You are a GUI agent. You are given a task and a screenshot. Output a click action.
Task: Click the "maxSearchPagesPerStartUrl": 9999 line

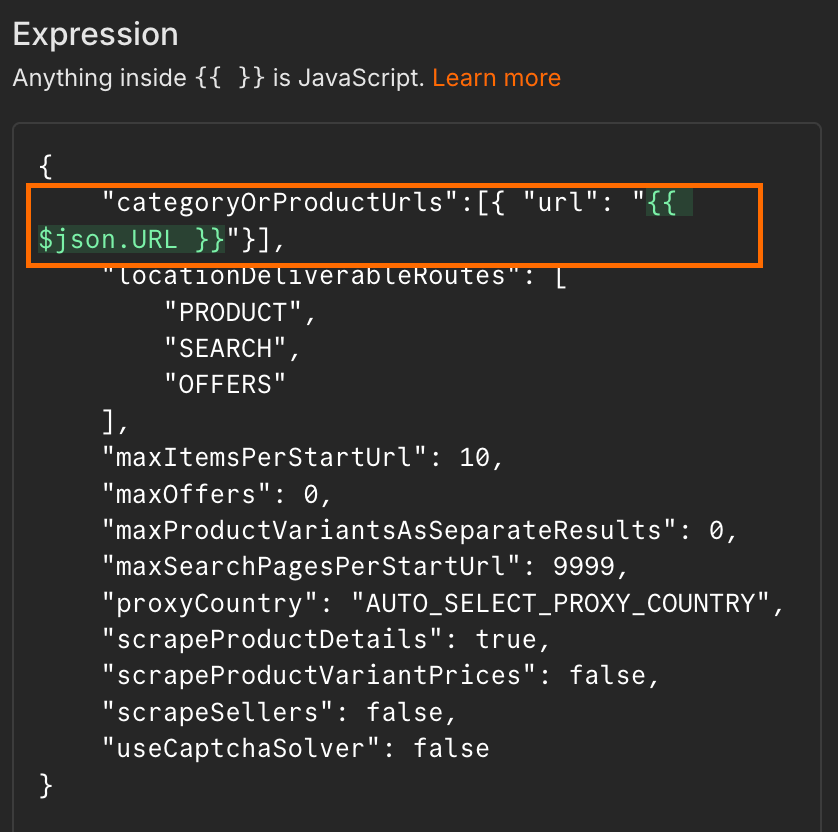point(364,567)
